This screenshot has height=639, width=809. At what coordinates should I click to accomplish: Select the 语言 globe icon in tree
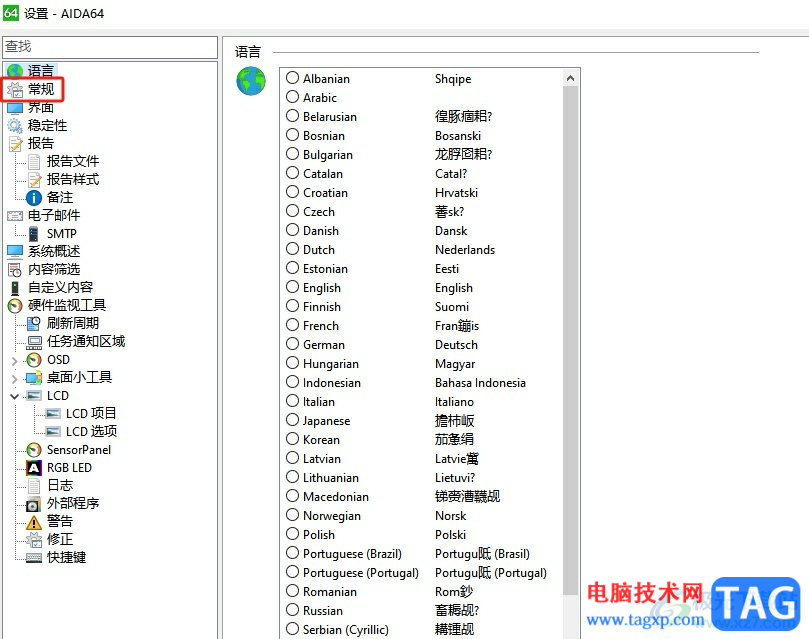pos(15,71)
